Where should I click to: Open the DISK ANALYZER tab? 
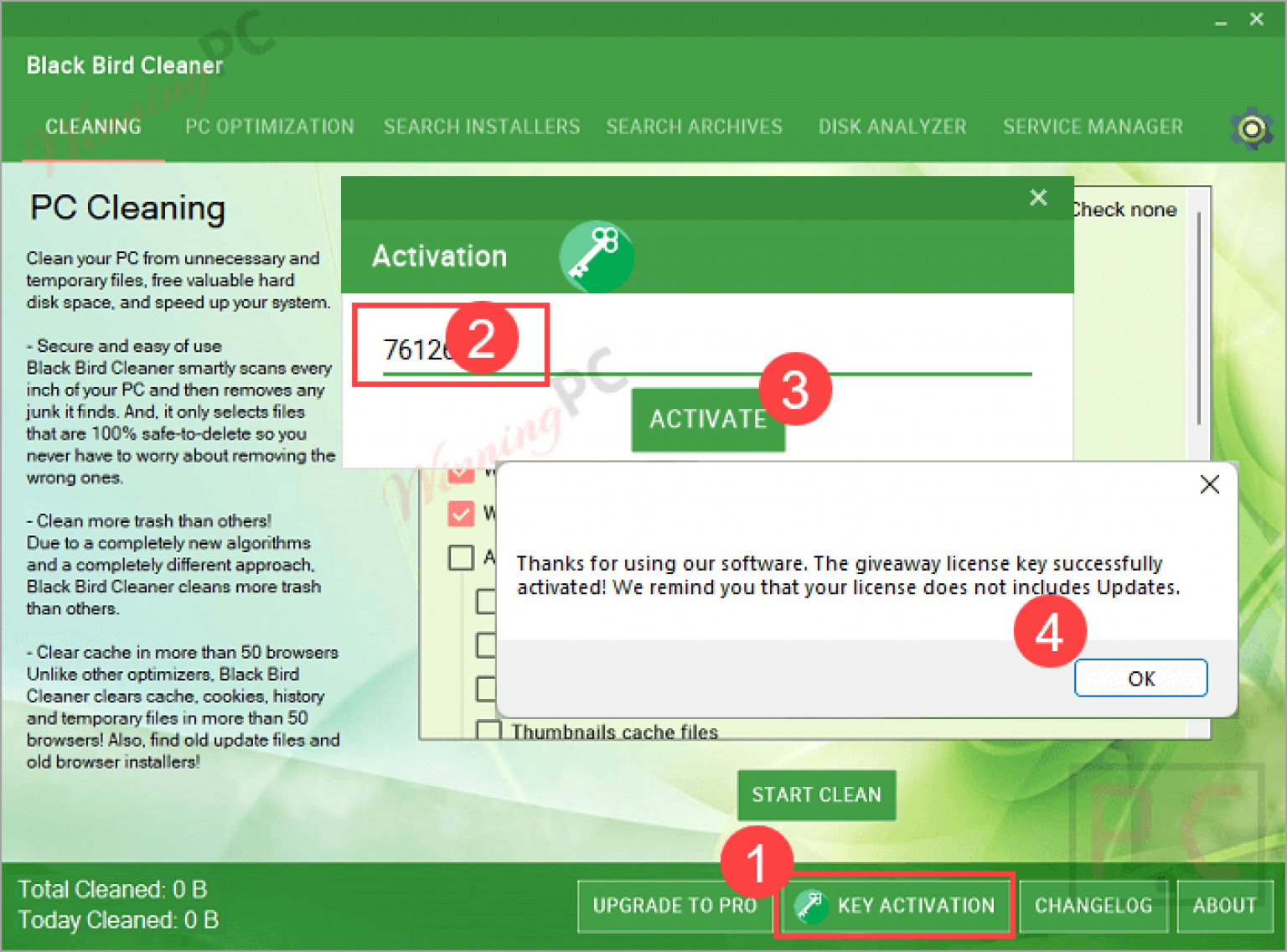pyautogui.click(x=892, y=127)
